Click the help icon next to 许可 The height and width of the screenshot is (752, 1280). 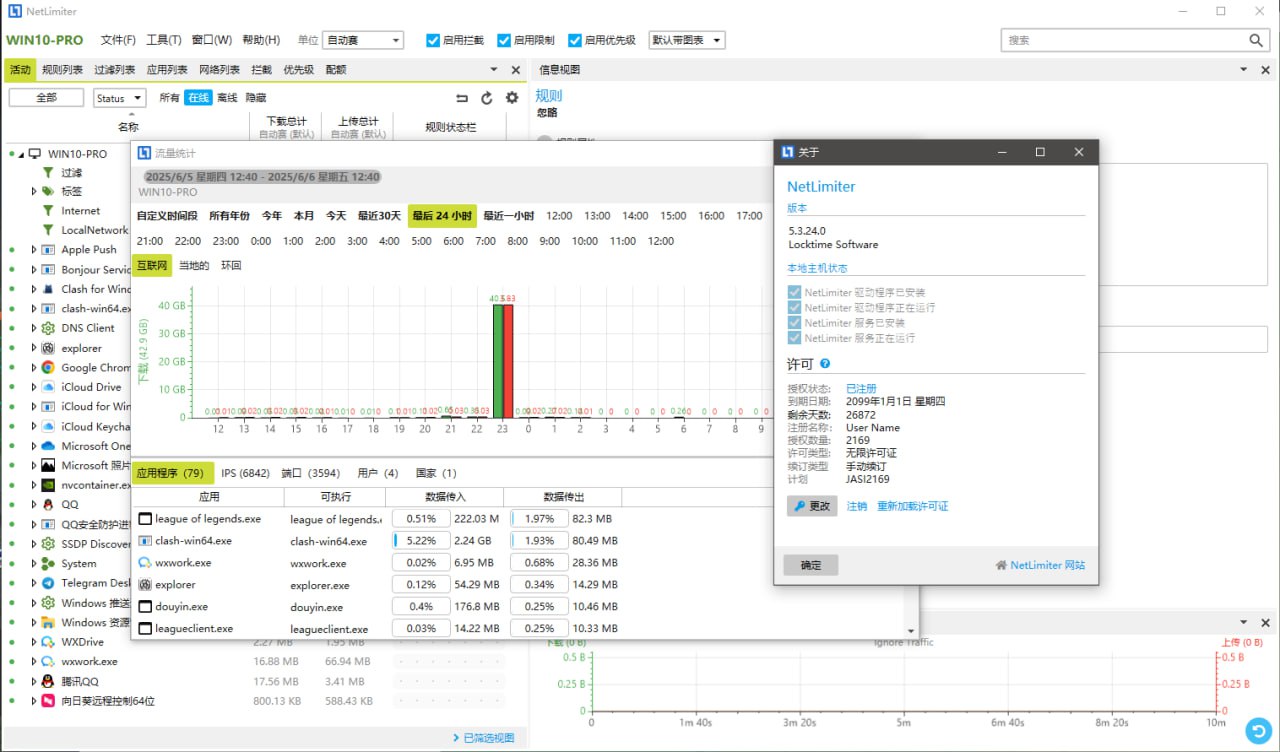coord(825,364)
